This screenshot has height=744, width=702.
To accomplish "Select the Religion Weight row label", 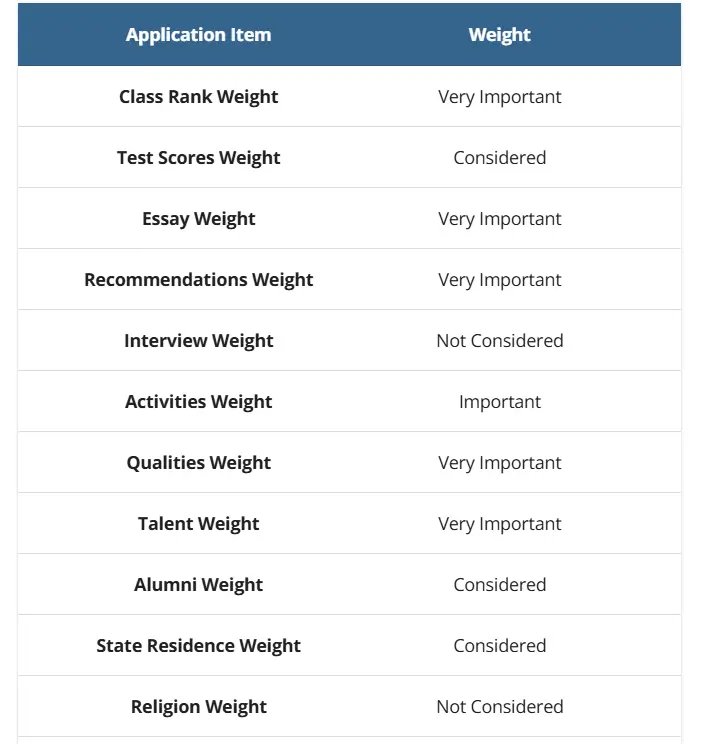I will point(198,707).
